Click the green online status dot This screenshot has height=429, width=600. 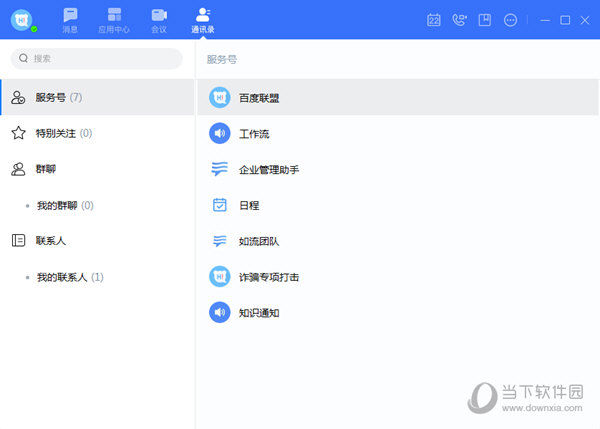click(x=34, y=29)
